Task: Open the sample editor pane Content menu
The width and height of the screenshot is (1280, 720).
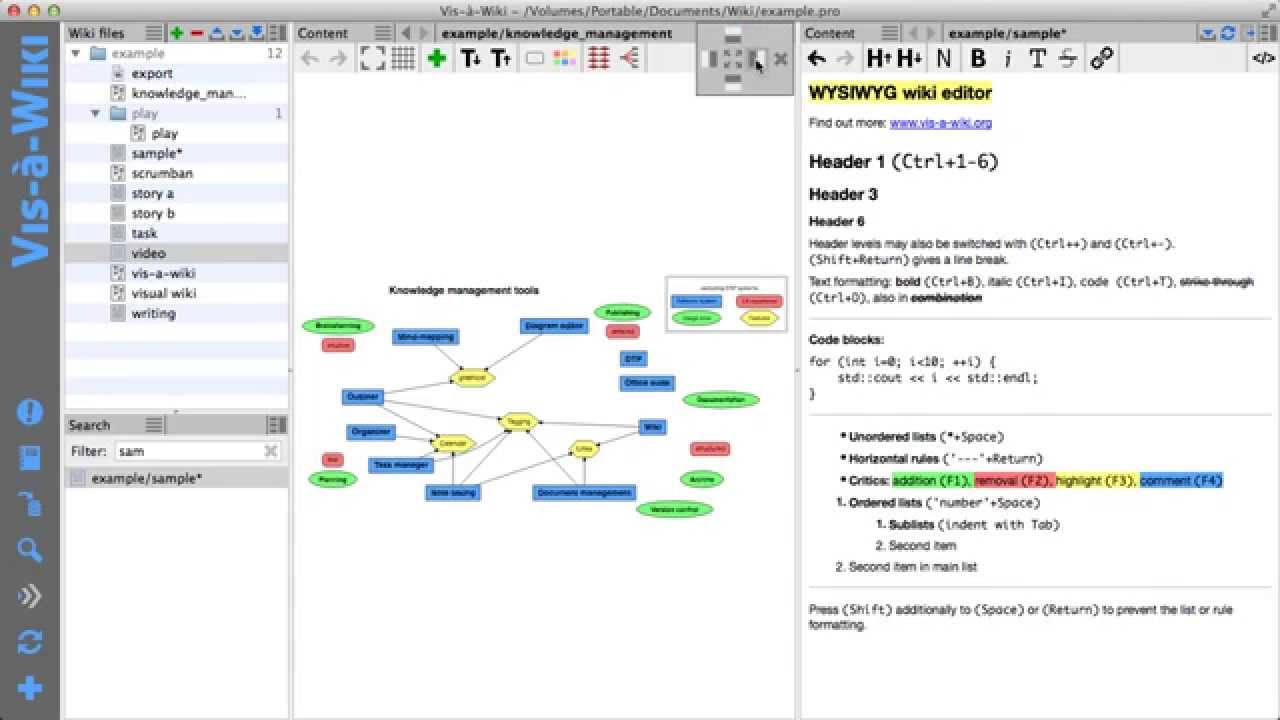Action: [x=892, y=33]
